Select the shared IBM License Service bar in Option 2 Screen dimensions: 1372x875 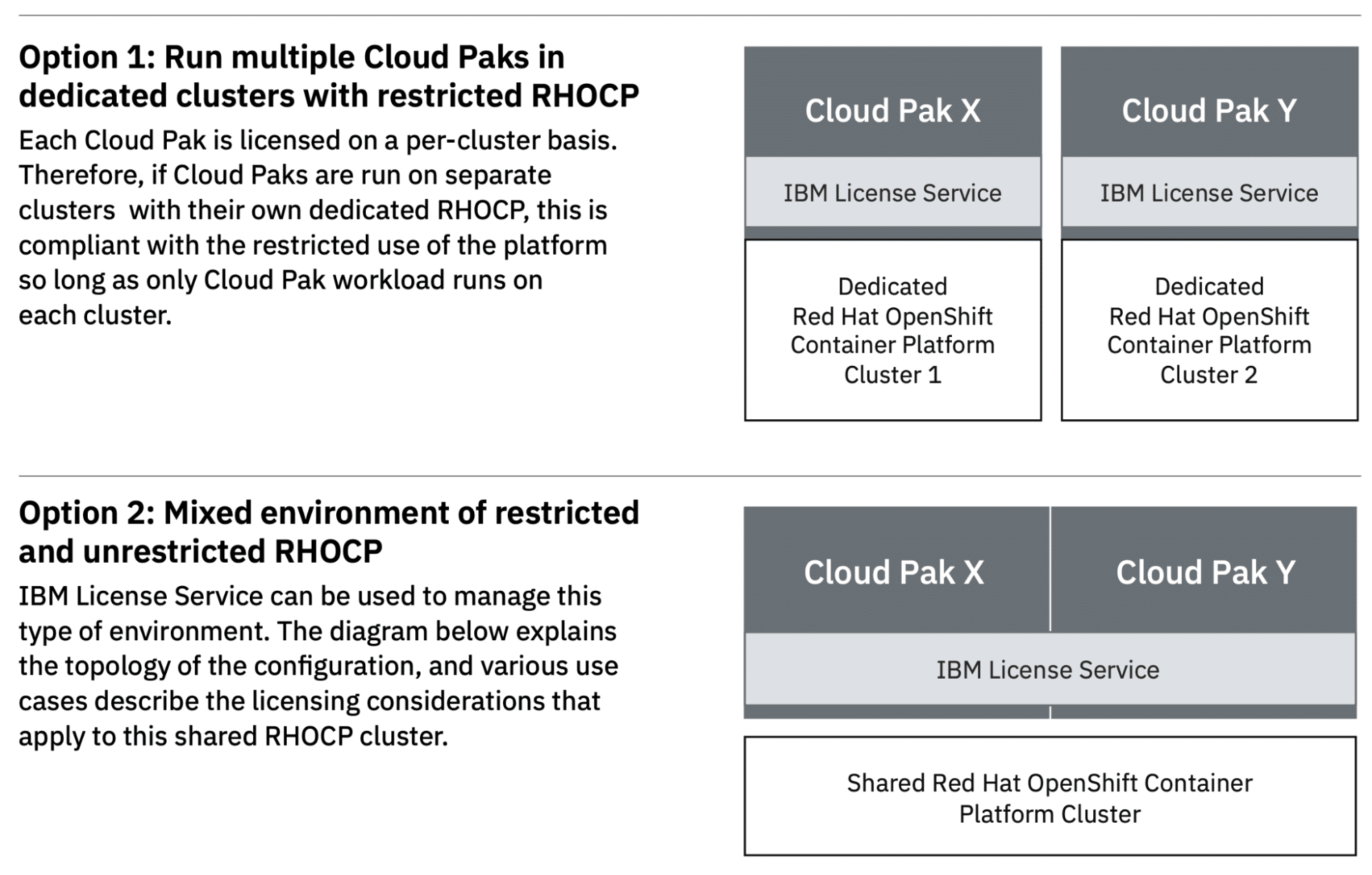[x=1050, y=669]
